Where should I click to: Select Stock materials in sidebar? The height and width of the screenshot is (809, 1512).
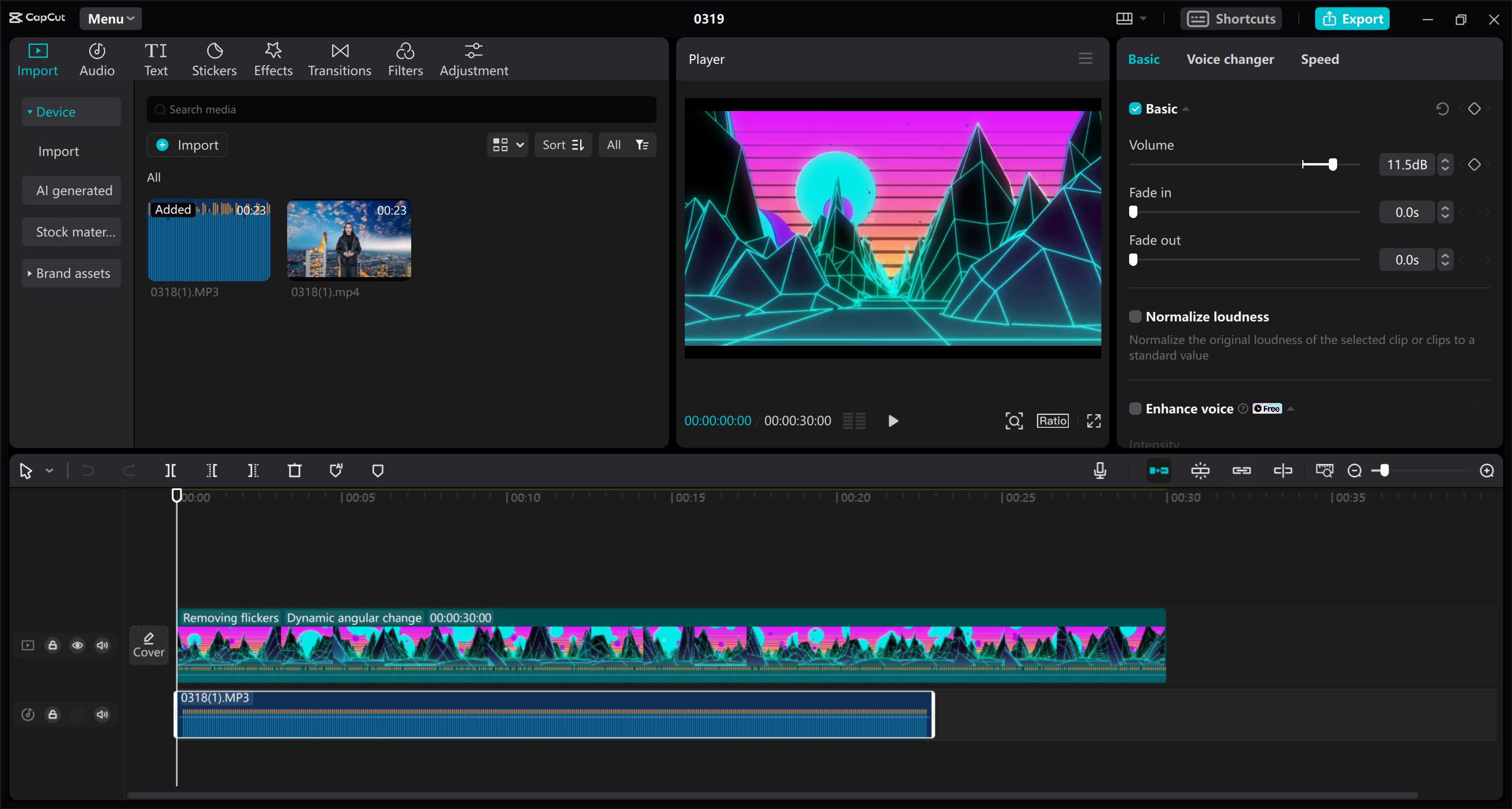[71, 232]
